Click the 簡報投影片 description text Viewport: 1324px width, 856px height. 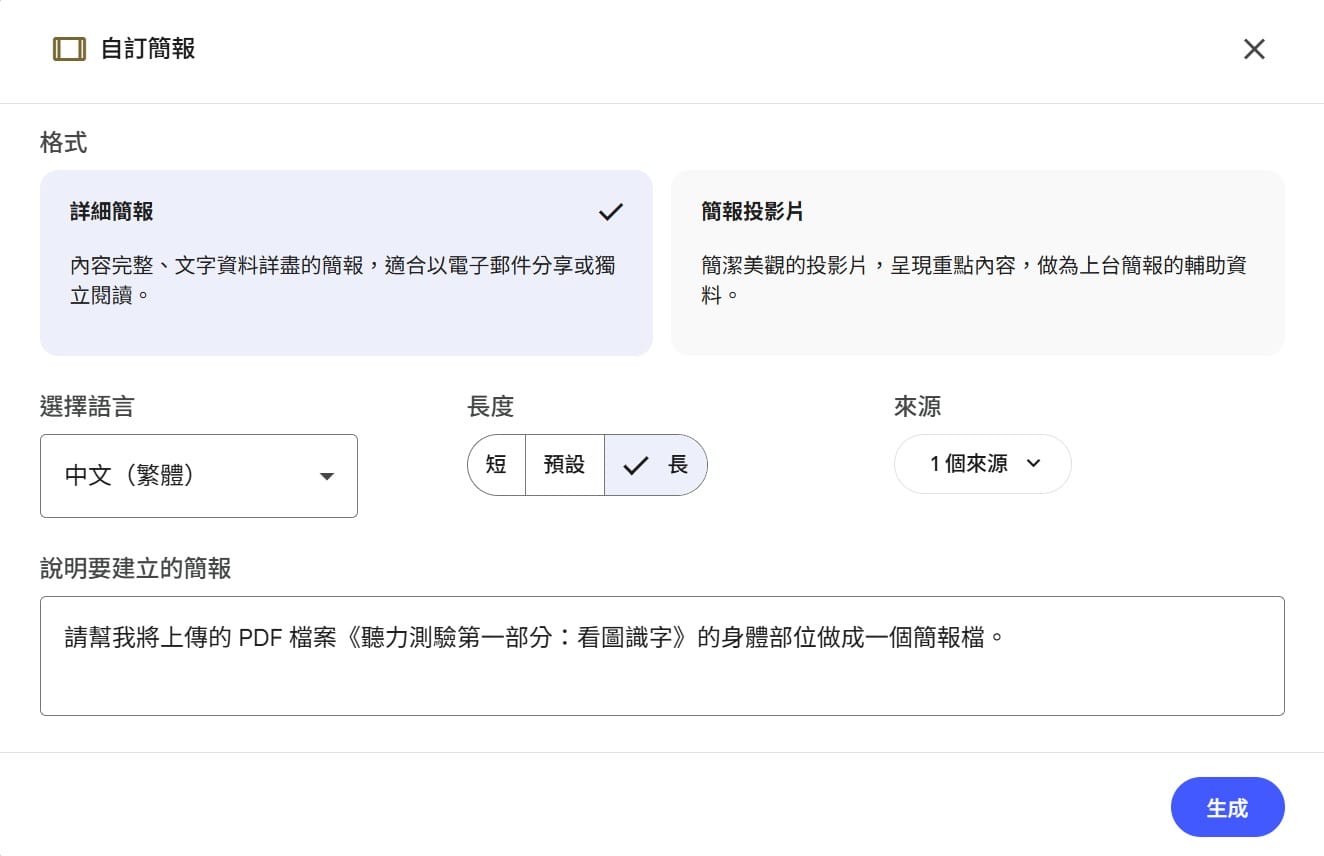[x=974, y=281]
